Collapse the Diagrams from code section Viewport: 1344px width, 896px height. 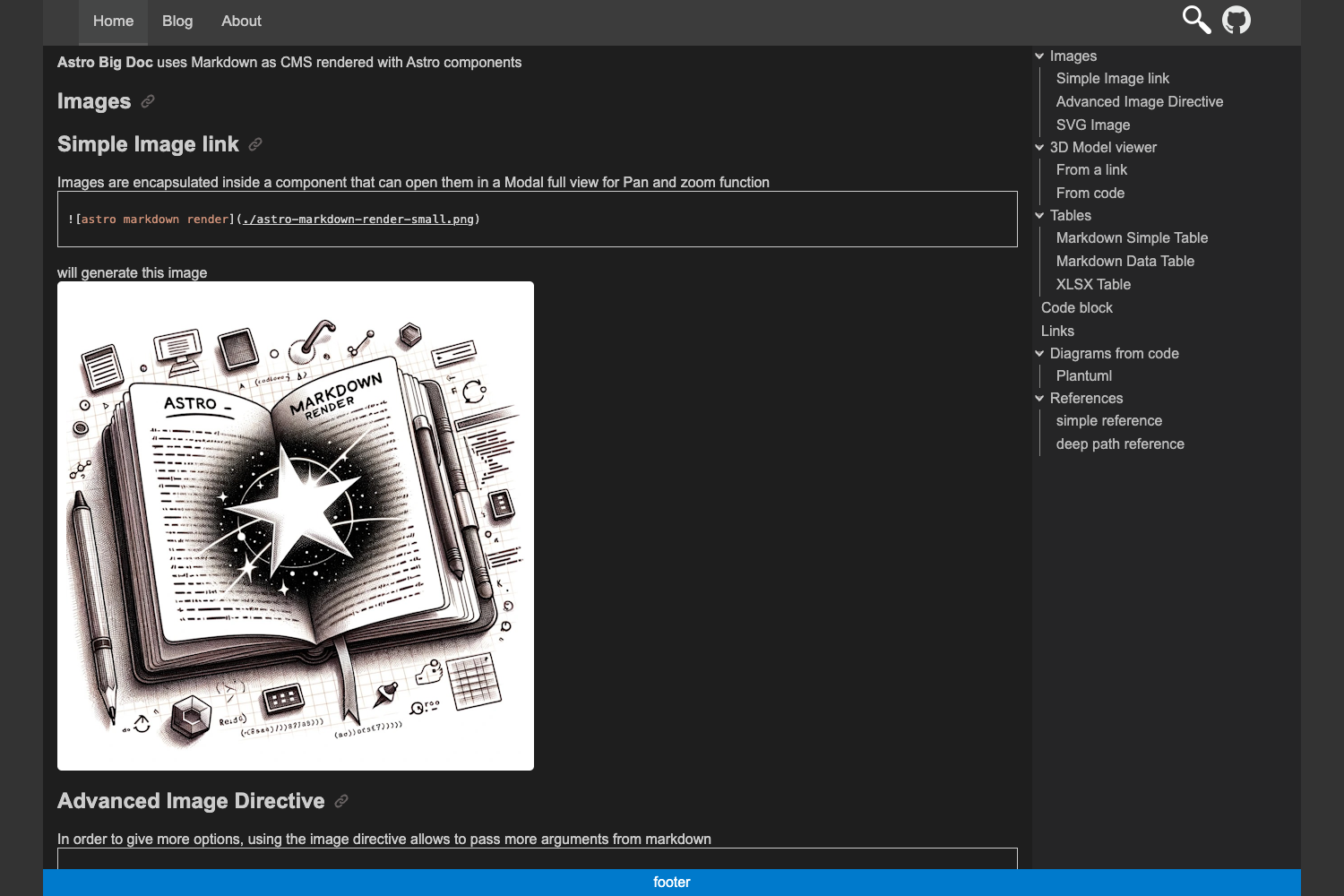coord(1039,353)
